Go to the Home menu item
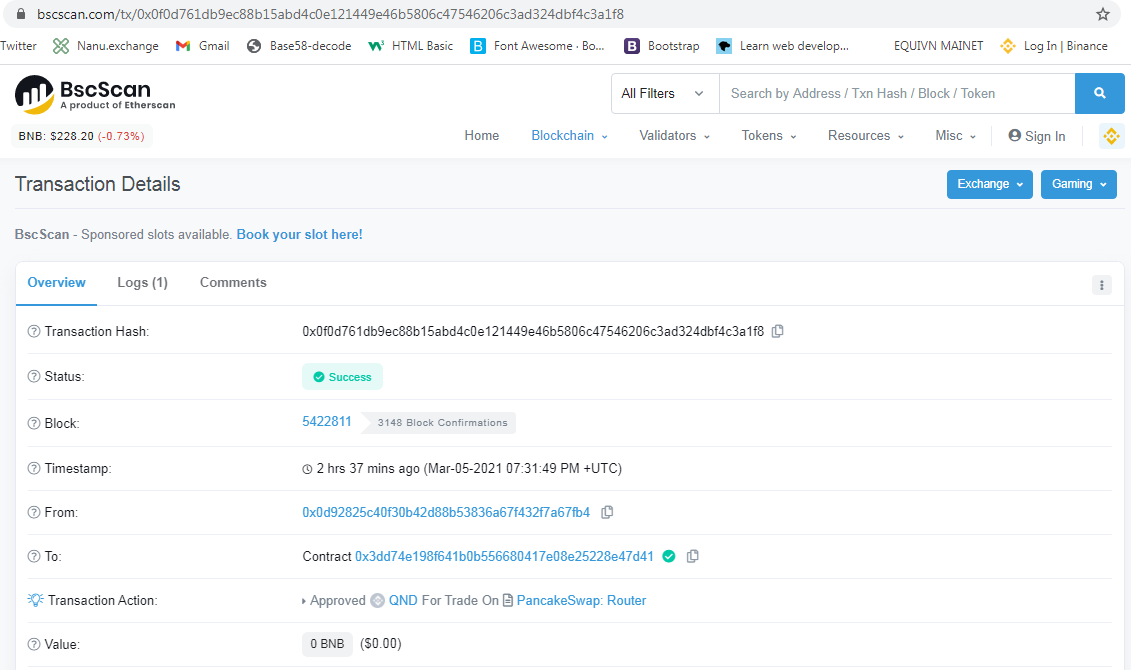Viewport: 1131px width, 670px height. click(x=482, y=136)
